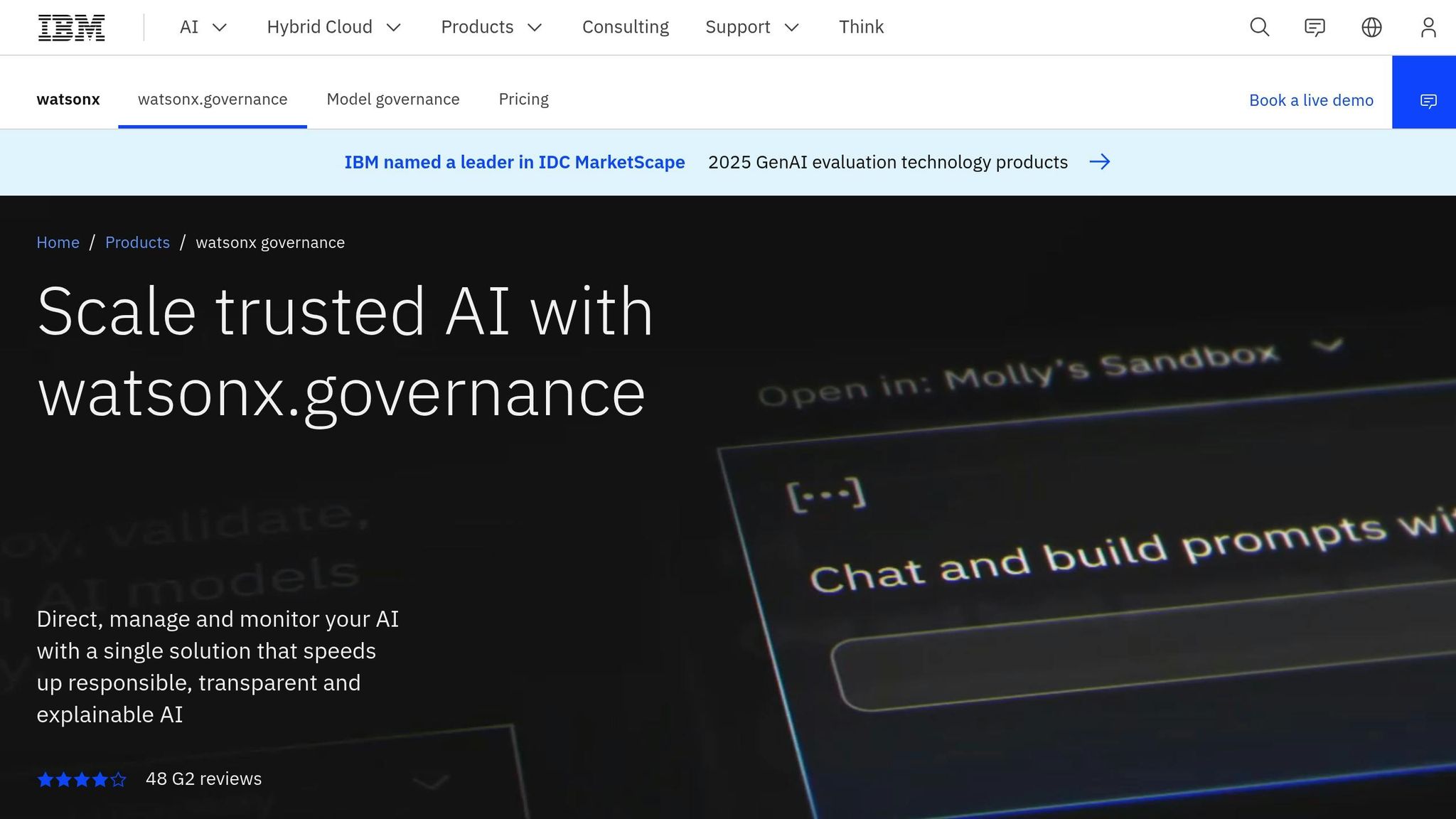Click the Book a live demo link
The image size is (1456, 819).
[x=1311, y=100]
